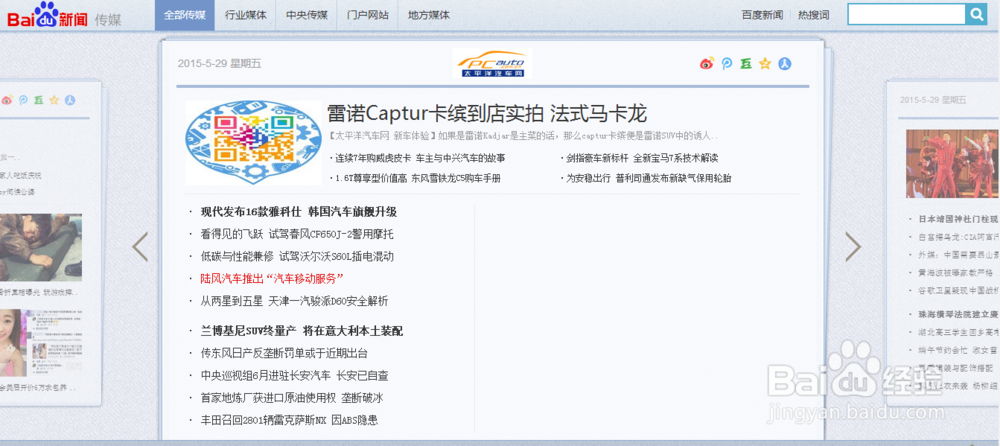Open the 百度新闻 link
The width and height of the screenshot is (1000, 446).
[x=762, y=15]
